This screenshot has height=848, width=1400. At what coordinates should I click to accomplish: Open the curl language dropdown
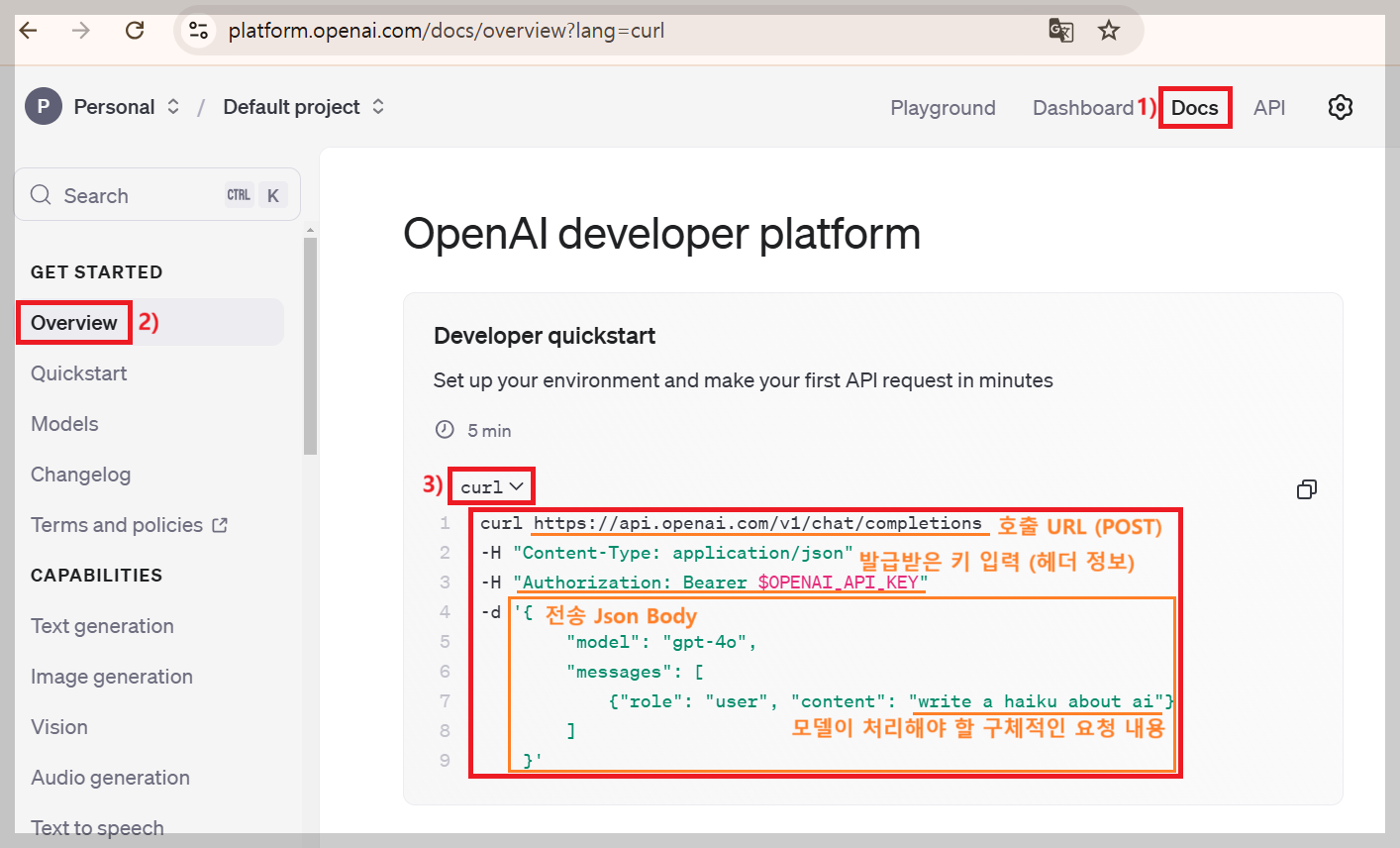click(x=491, y=486)
